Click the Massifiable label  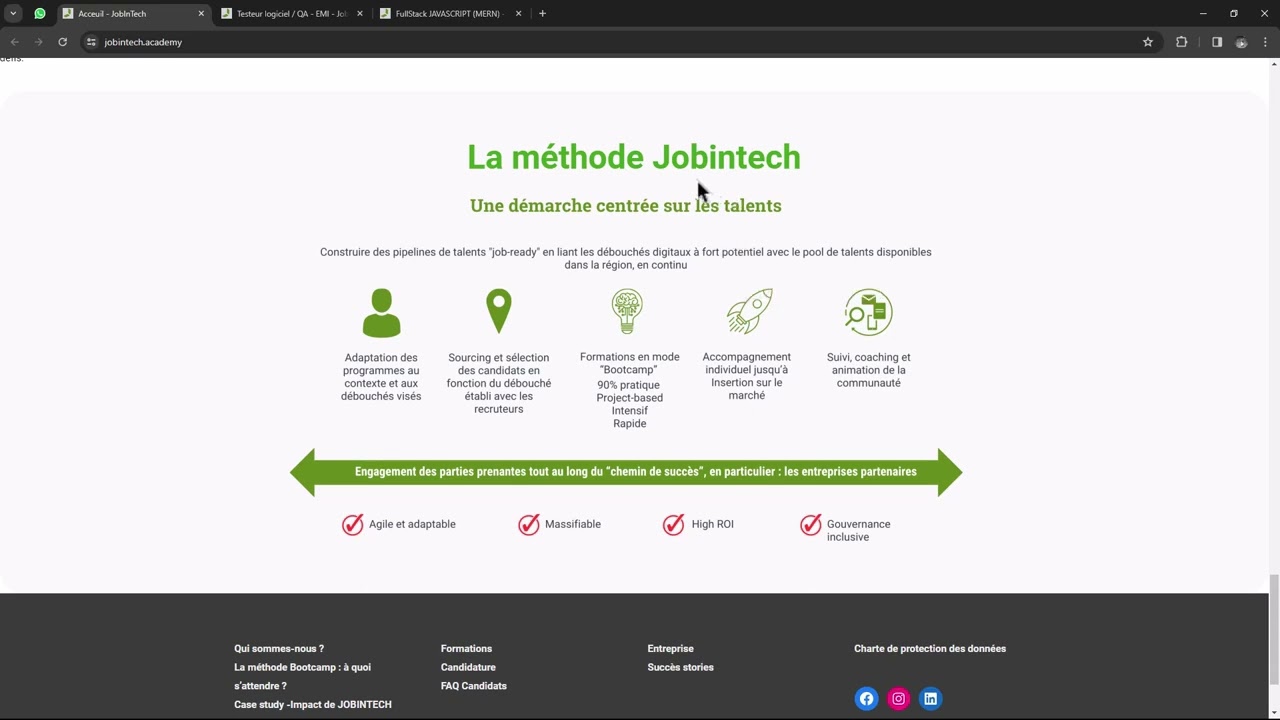(x=573, y=524)
